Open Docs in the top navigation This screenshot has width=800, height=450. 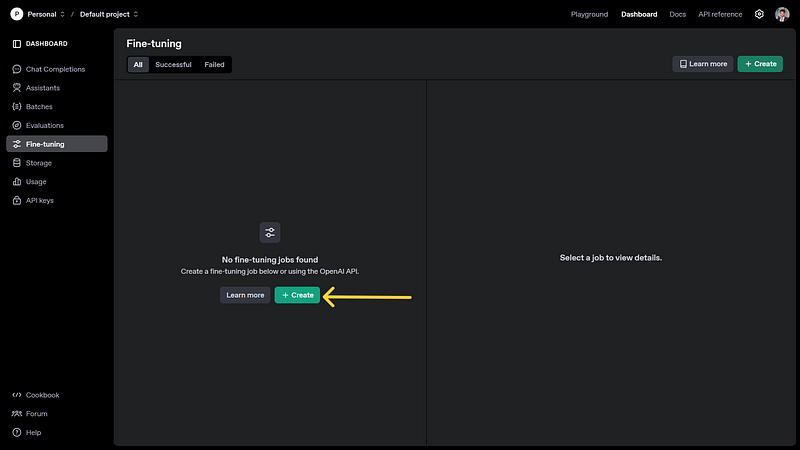coord(678,14)
